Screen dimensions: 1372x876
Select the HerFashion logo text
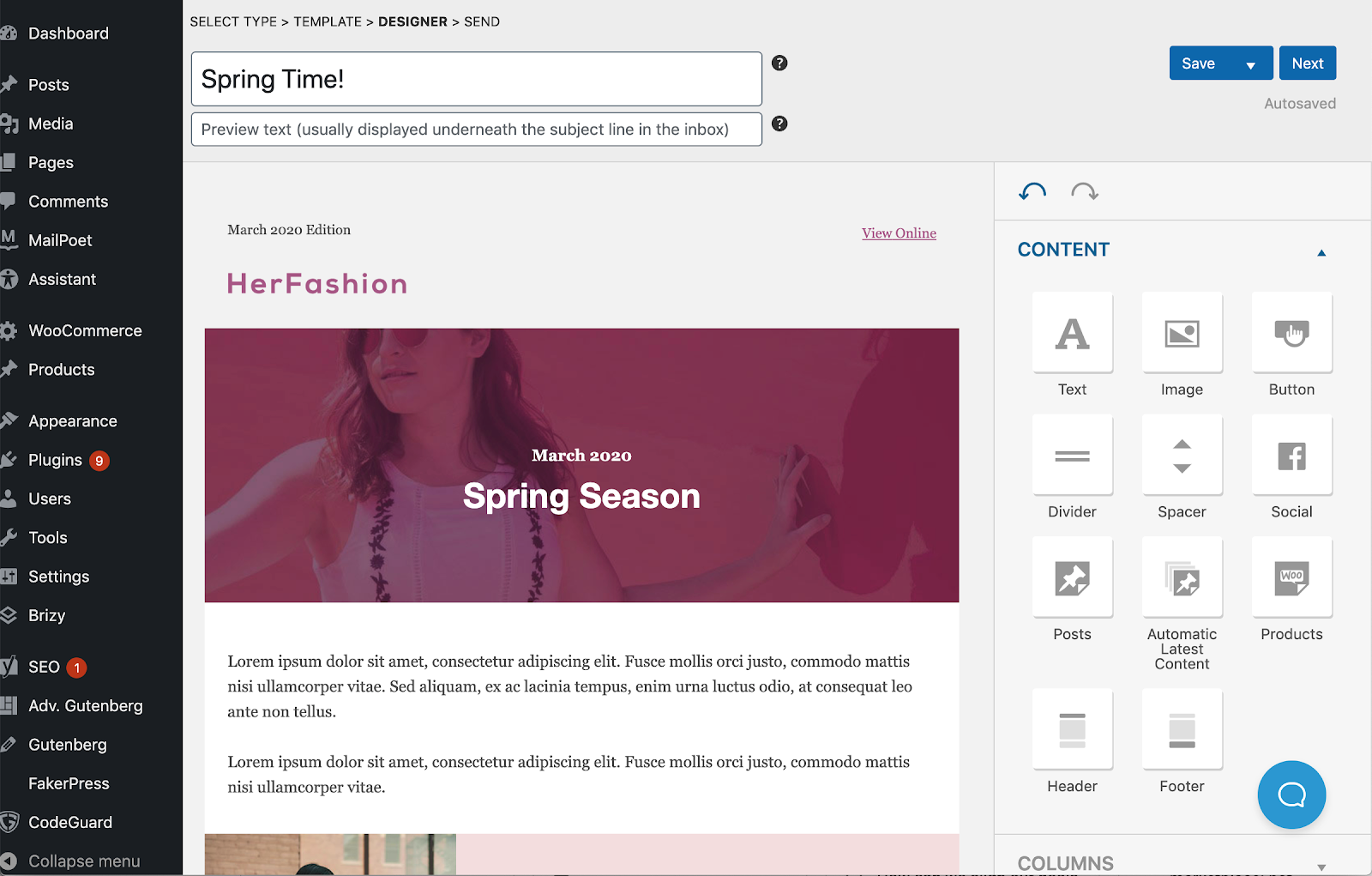(x=317, y=284)
